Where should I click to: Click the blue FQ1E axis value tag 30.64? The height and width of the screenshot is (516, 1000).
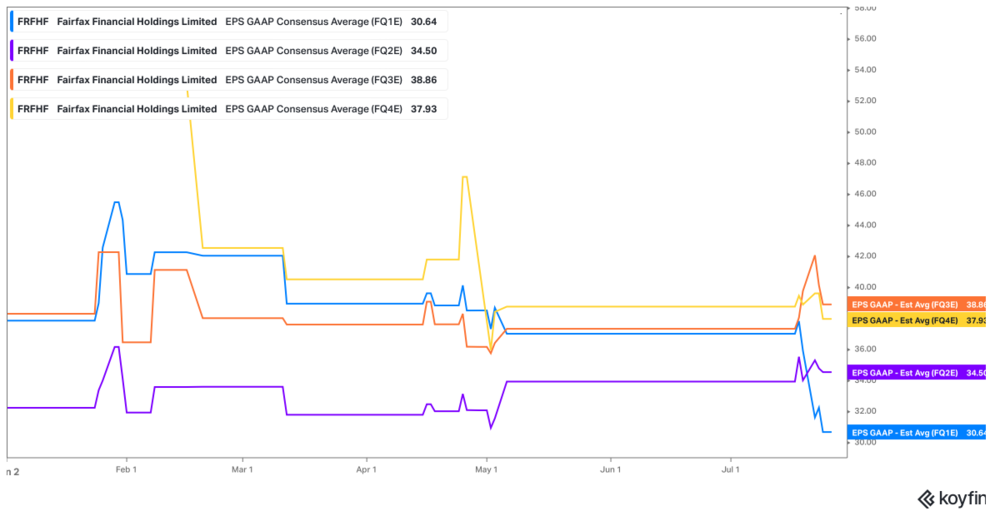(x=916, y=432)
